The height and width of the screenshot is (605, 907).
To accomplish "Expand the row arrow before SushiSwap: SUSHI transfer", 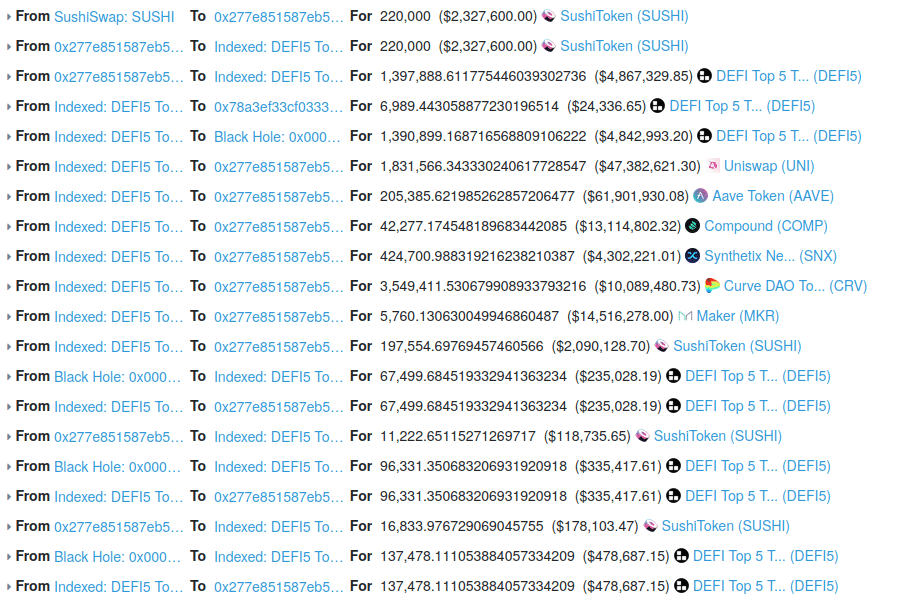I will pos(9,17).
